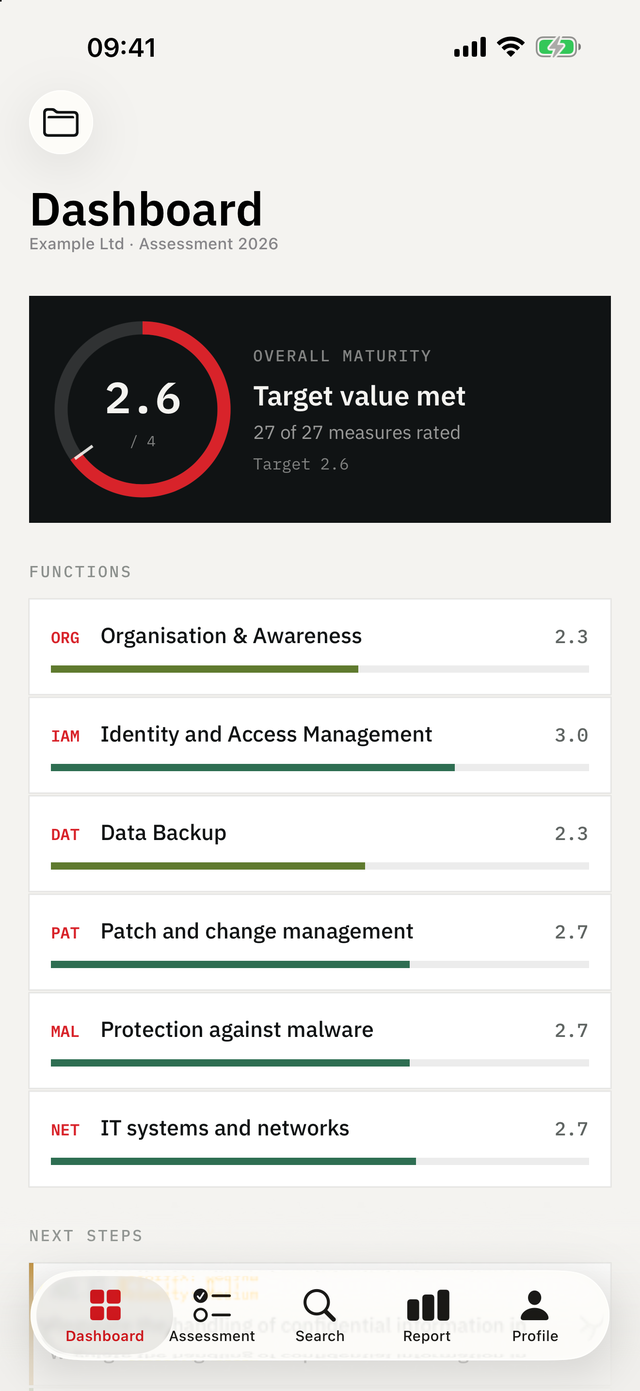Tap the Wi-Fi status icon
The width and height of the screenshot is (640, 1391).
coord(511,47)
